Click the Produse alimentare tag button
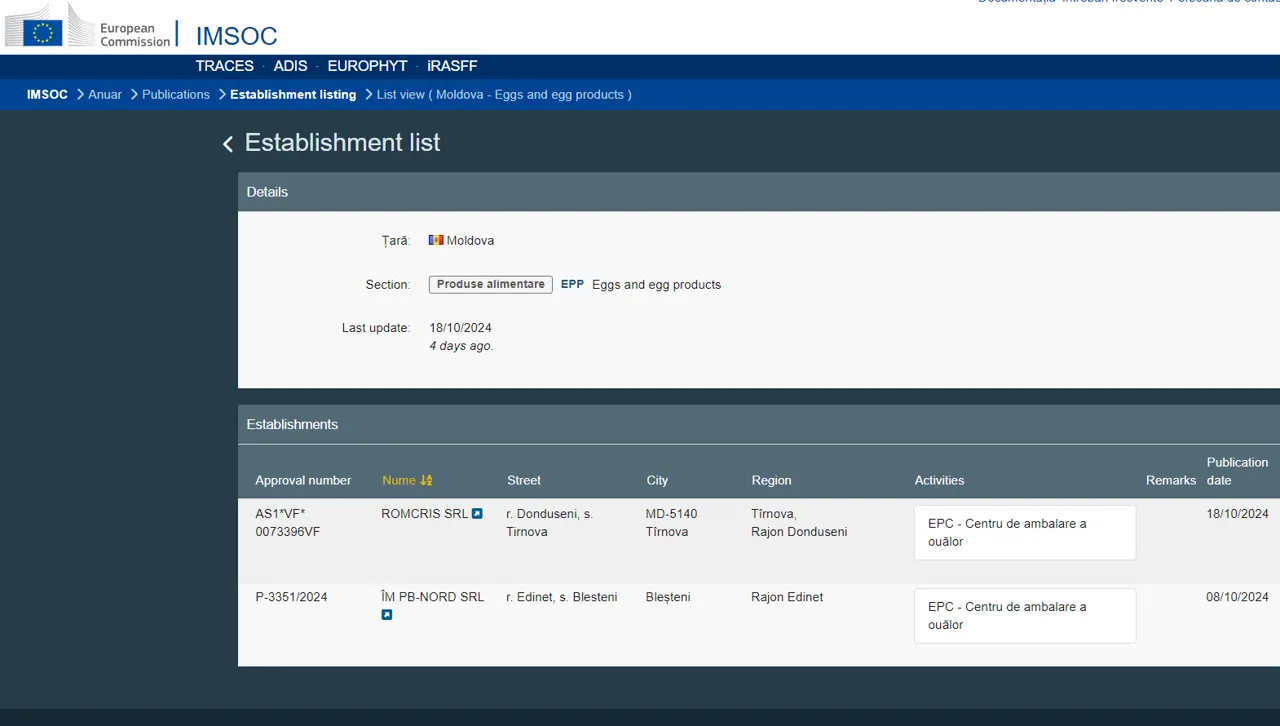Viewport: 1280px width, 726px height. click(x=491, y=285)
